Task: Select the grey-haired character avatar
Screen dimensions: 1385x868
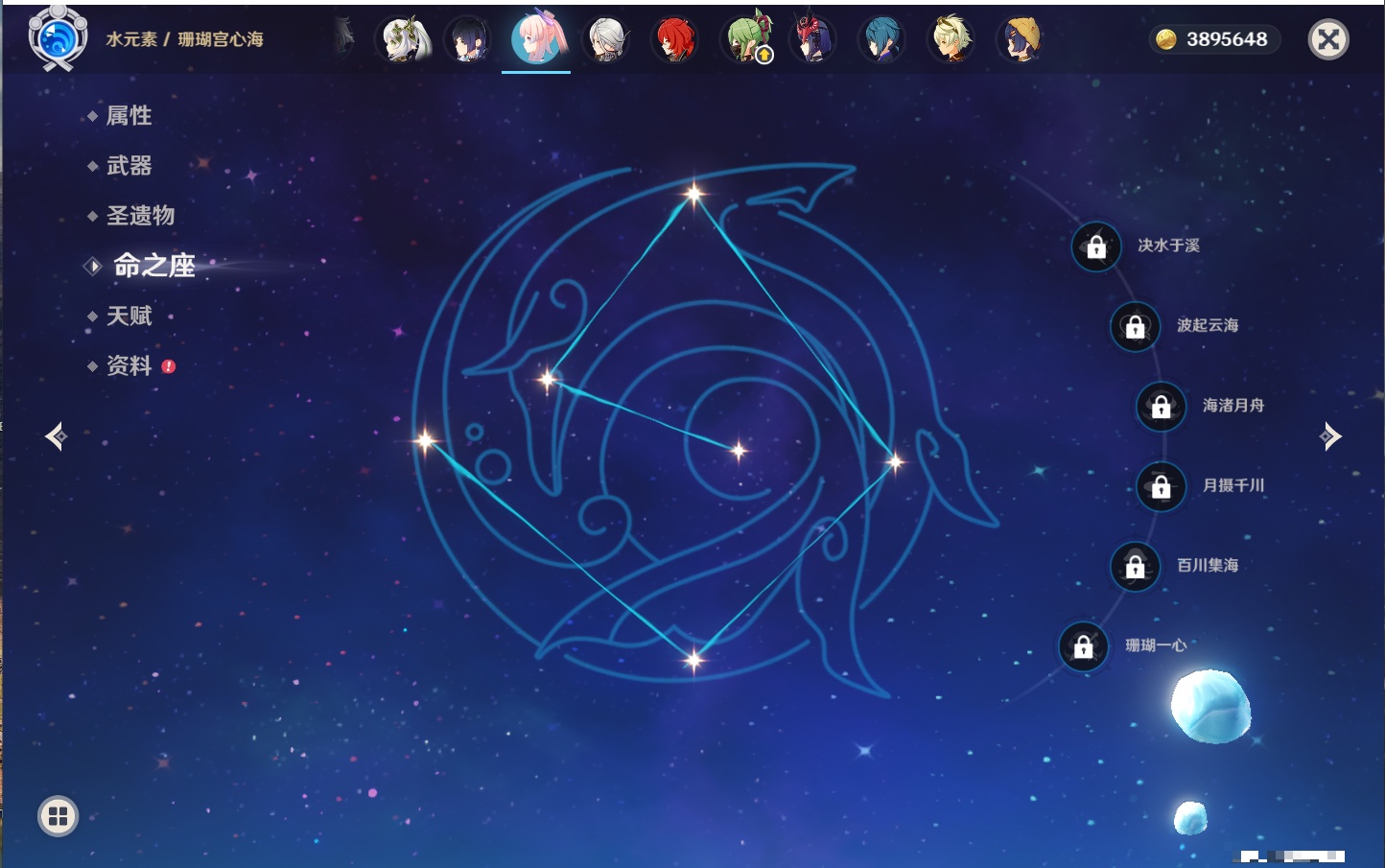Action: click(606, 39)
